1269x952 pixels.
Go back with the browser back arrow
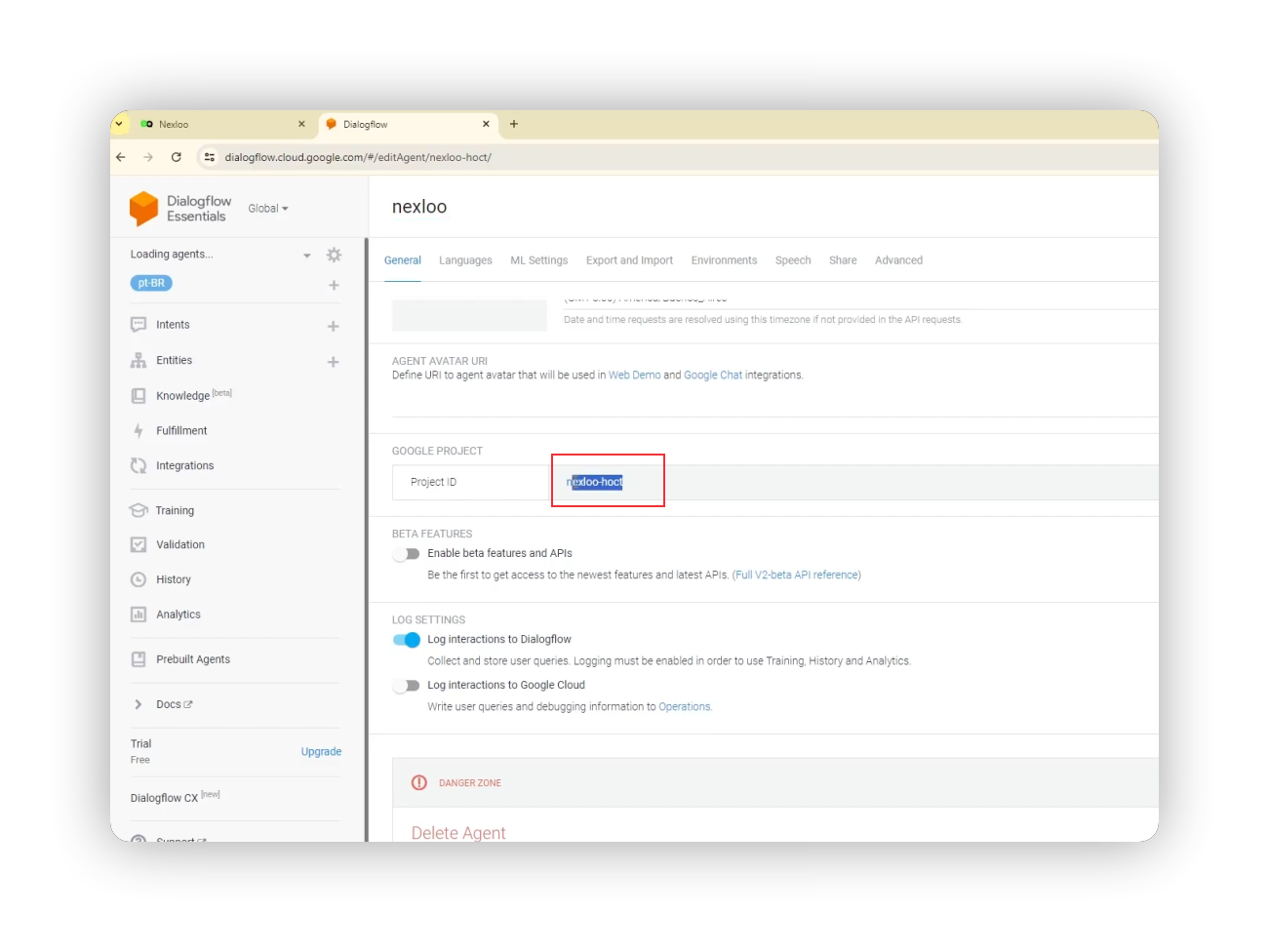click(x=121, y=157)
